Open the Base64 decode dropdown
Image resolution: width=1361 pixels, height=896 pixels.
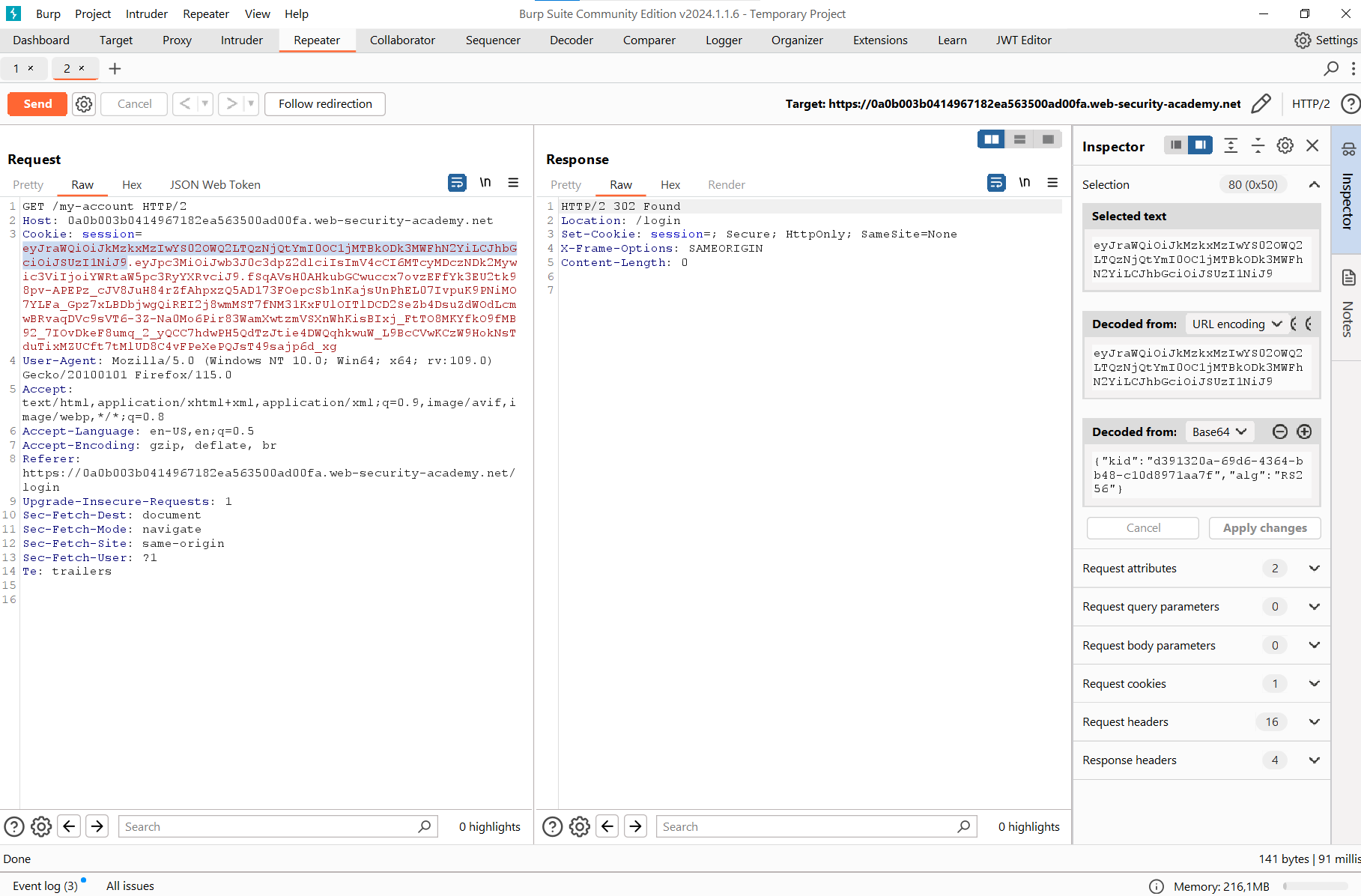coord(1219,432)
